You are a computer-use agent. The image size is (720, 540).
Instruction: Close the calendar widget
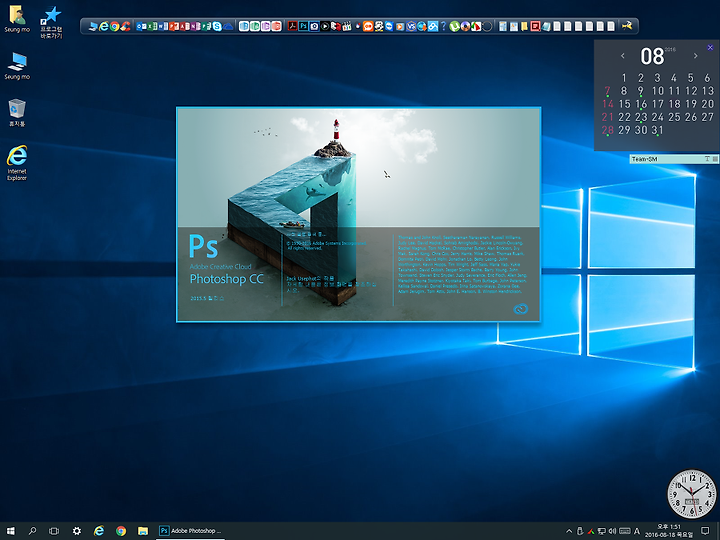(x=710, y=47)
